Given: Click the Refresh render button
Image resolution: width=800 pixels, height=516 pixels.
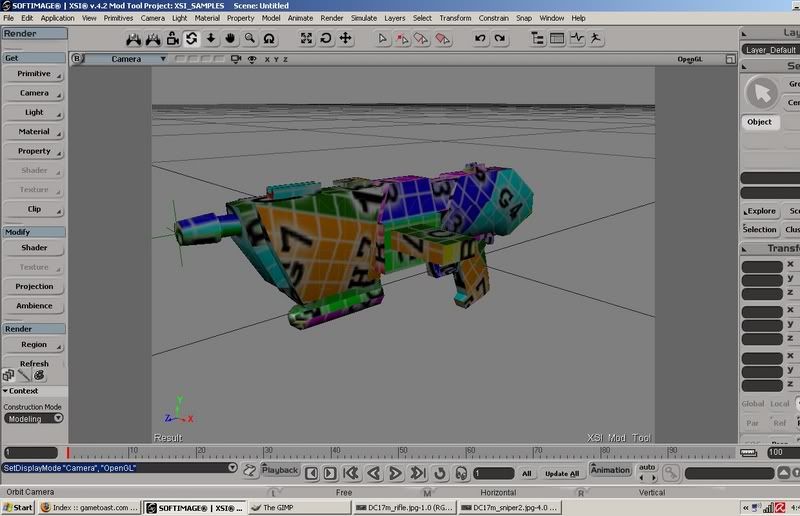Looking at the screenshot, I should point(34,363).
